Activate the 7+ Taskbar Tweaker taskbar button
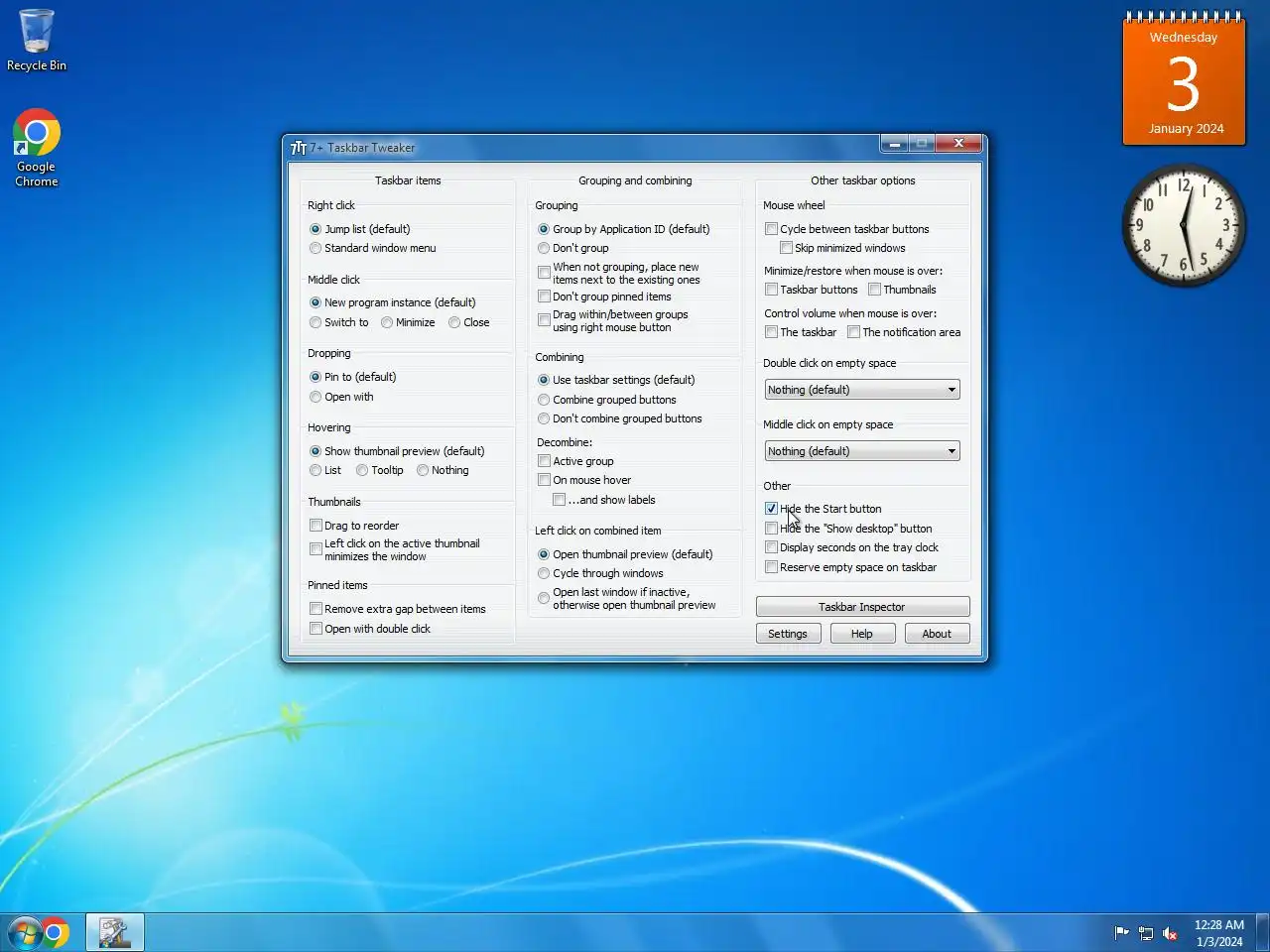 coord(115,933)
